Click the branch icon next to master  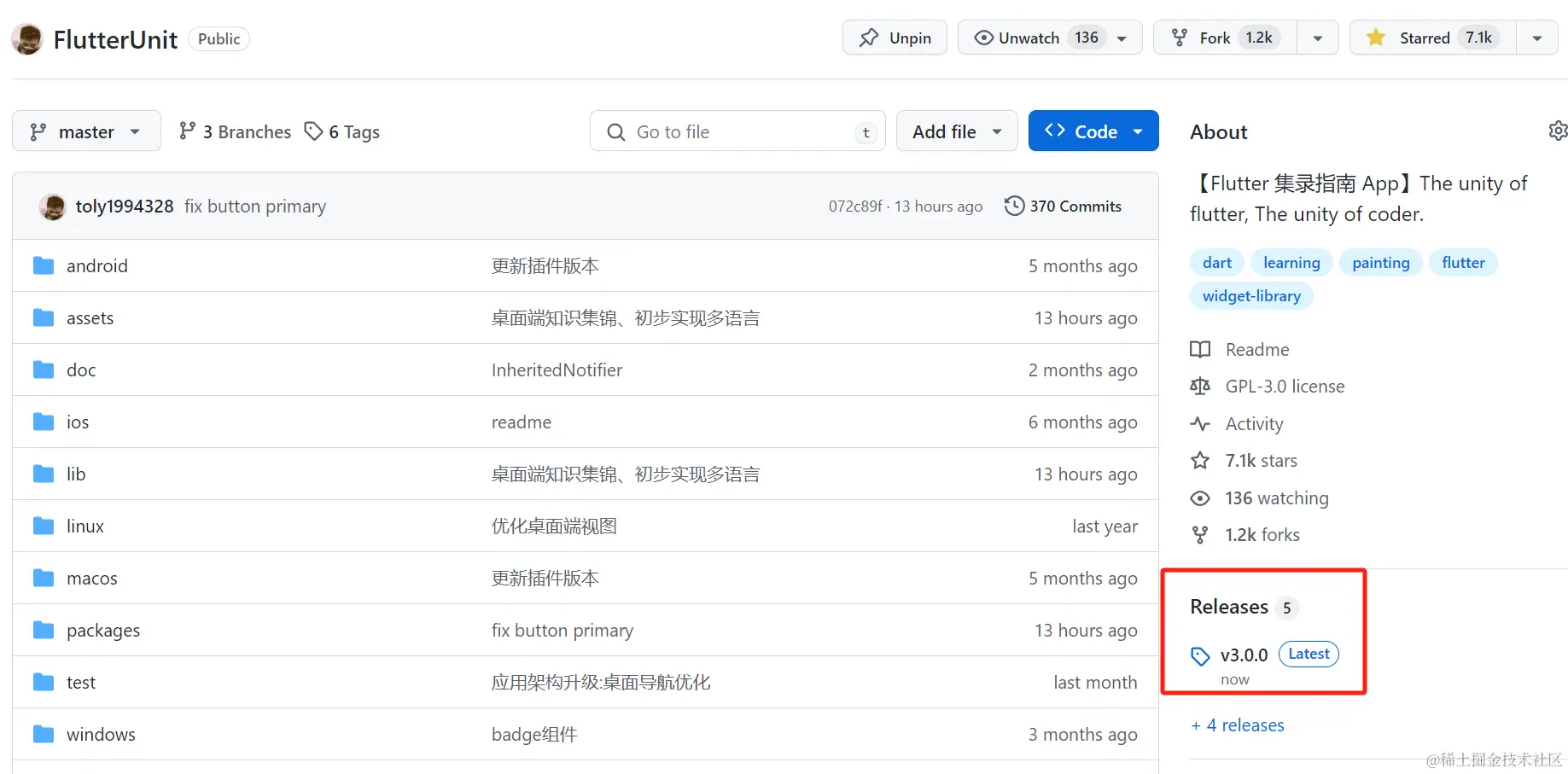38,131
